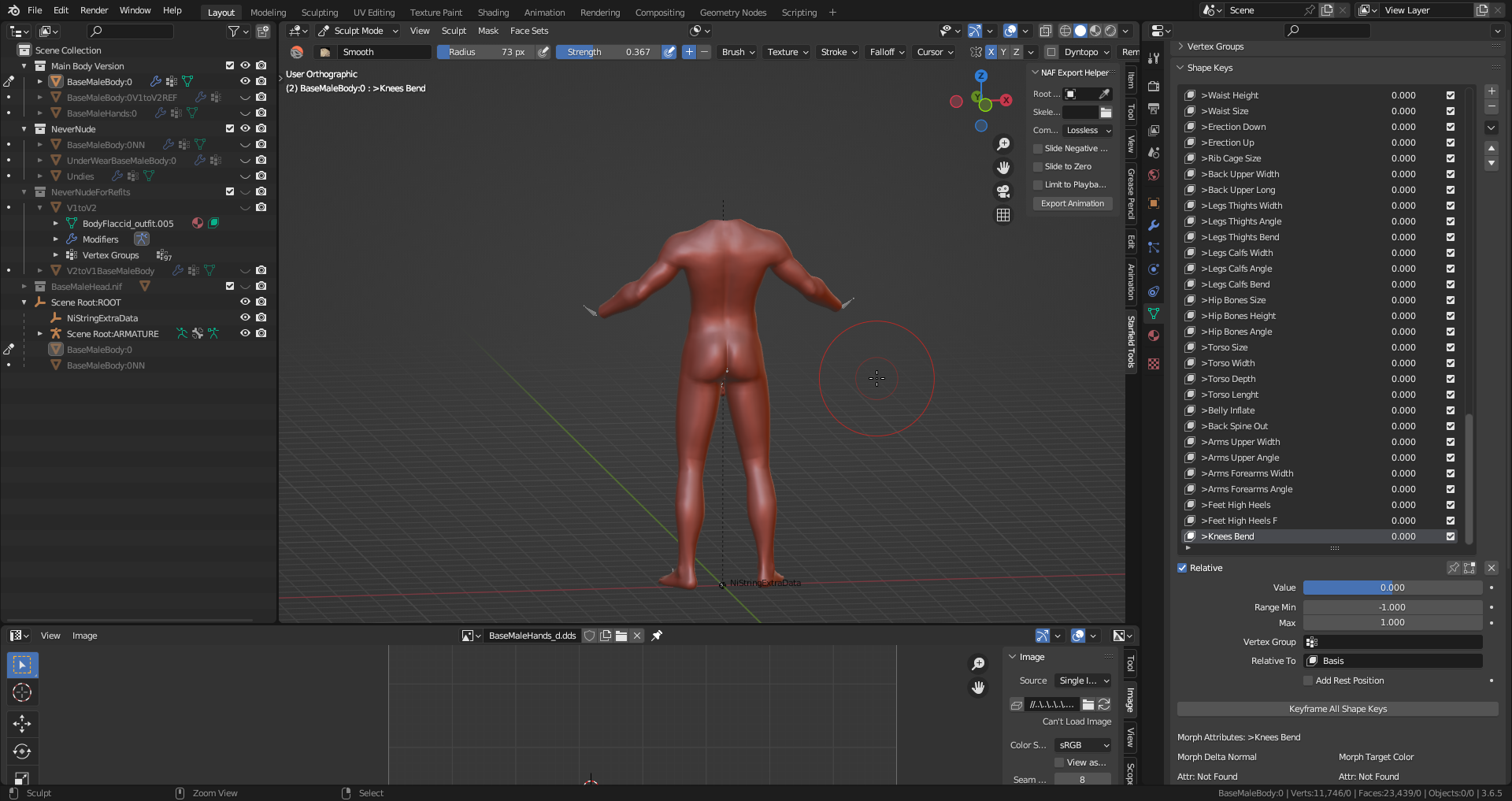The image size is (1512, 801).
Task: Open the Physics properties tab icon
Action: pos(1154,269)
